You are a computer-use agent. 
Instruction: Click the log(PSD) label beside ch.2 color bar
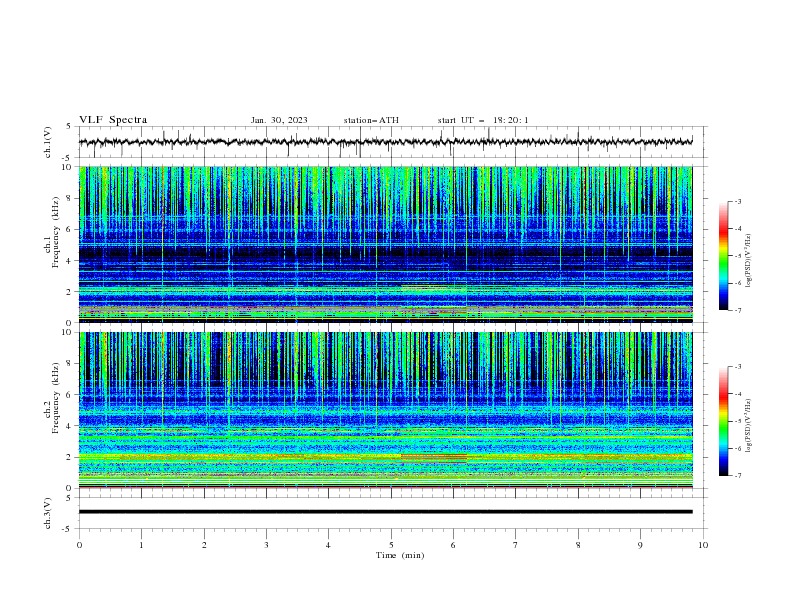(748, 426)
